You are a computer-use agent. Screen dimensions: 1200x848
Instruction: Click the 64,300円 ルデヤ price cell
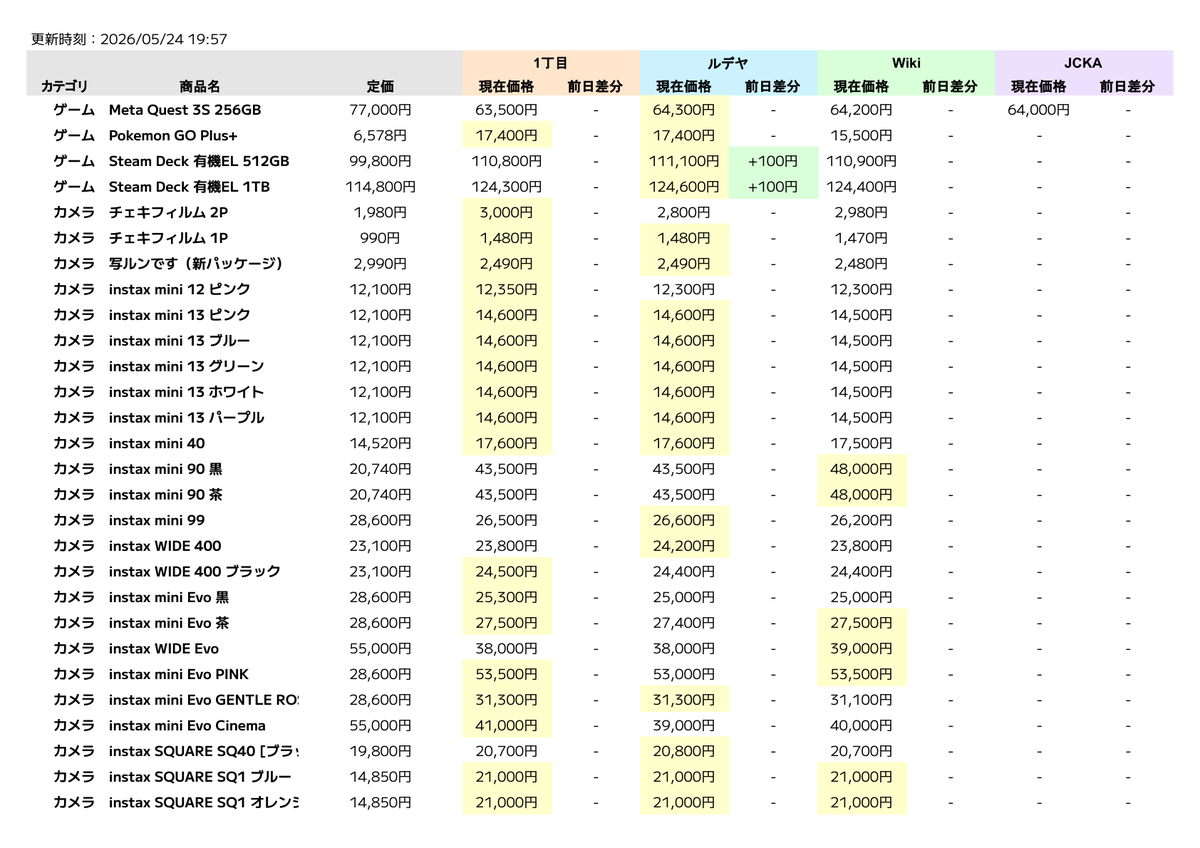pyautogui.click(x=684, y=110)
